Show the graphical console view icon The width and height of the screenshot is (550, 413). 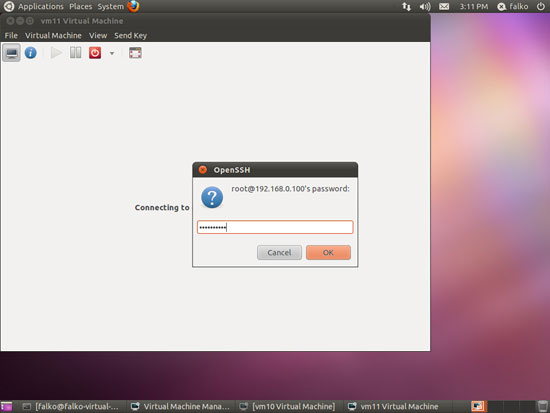pyautogui.click(x=11, y=53)
